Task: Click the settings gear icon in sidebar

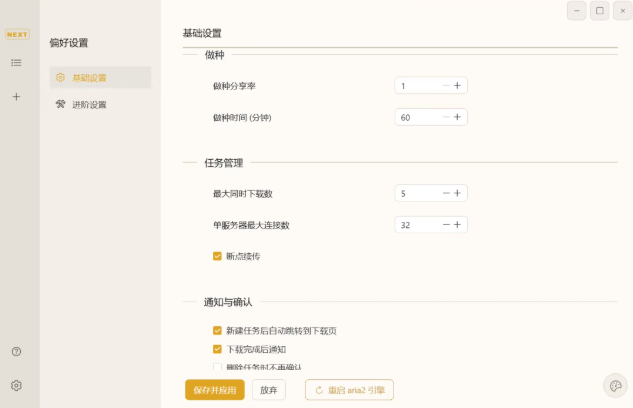Action: pyautogui.click(x=16, y=385)
